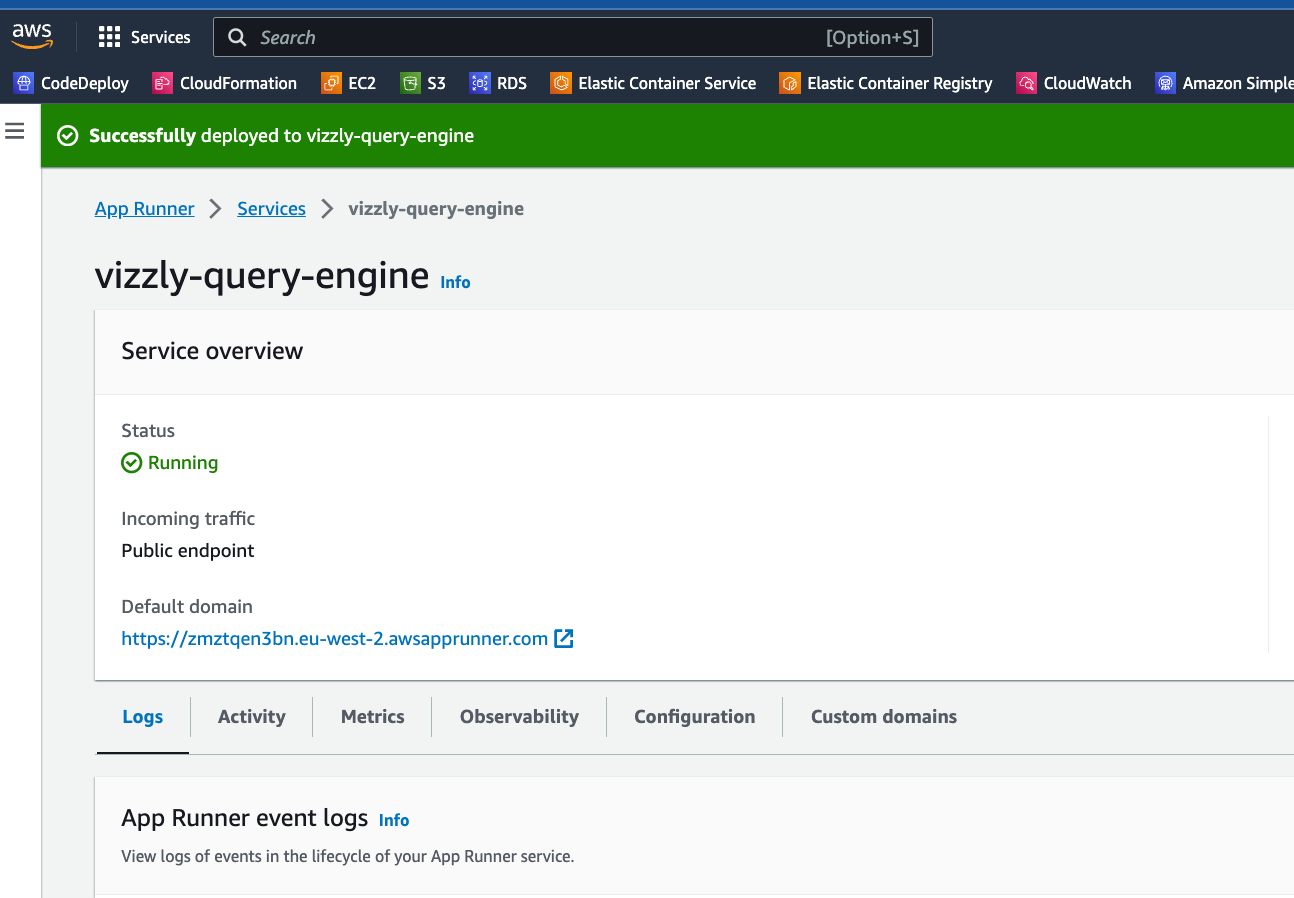Click the vizzly-query-engine page title
Screen dimensions: 1294x898
[x=262, y=275]
